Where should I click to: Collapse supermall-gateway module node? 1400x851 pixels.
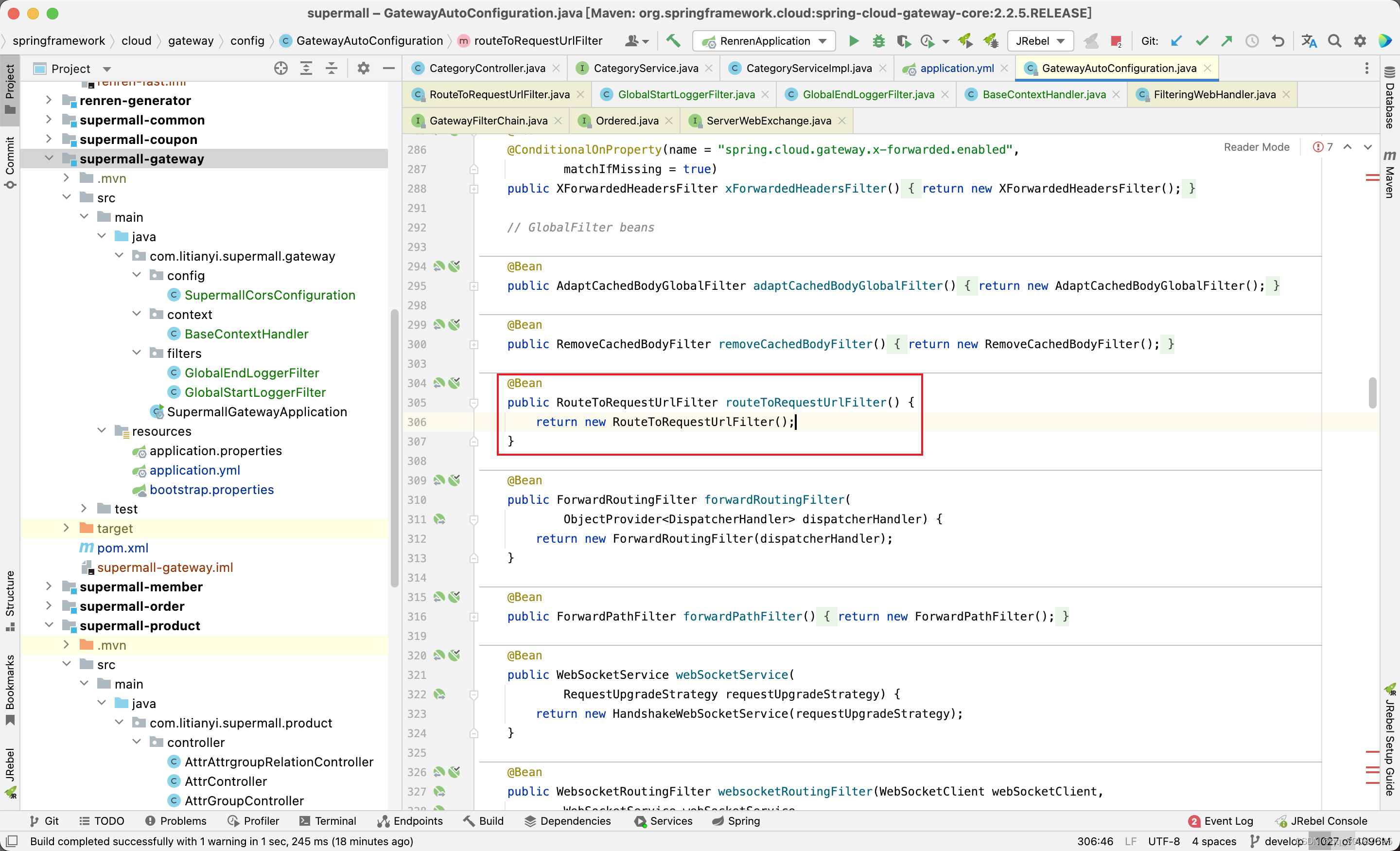tap(49, 158)
